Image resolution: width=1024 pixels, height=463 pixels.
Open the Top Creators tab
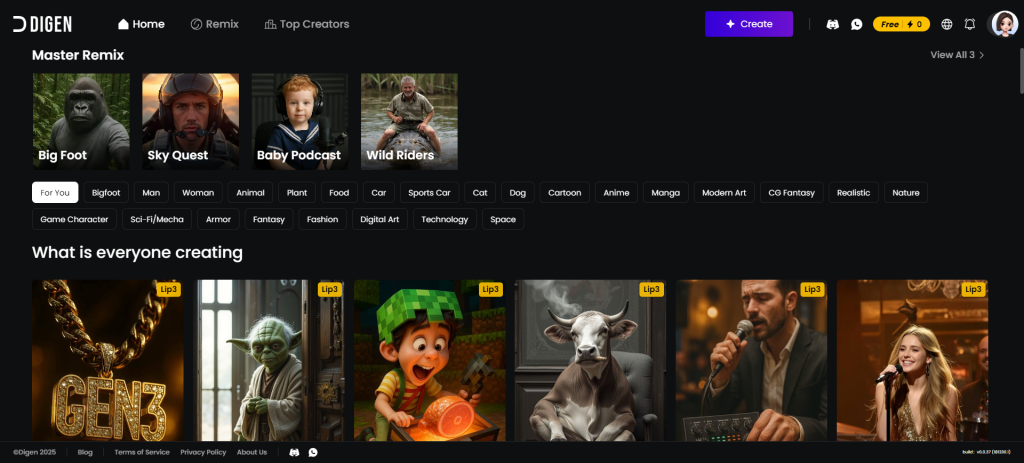pyautogui.click(x=307, y=24)
